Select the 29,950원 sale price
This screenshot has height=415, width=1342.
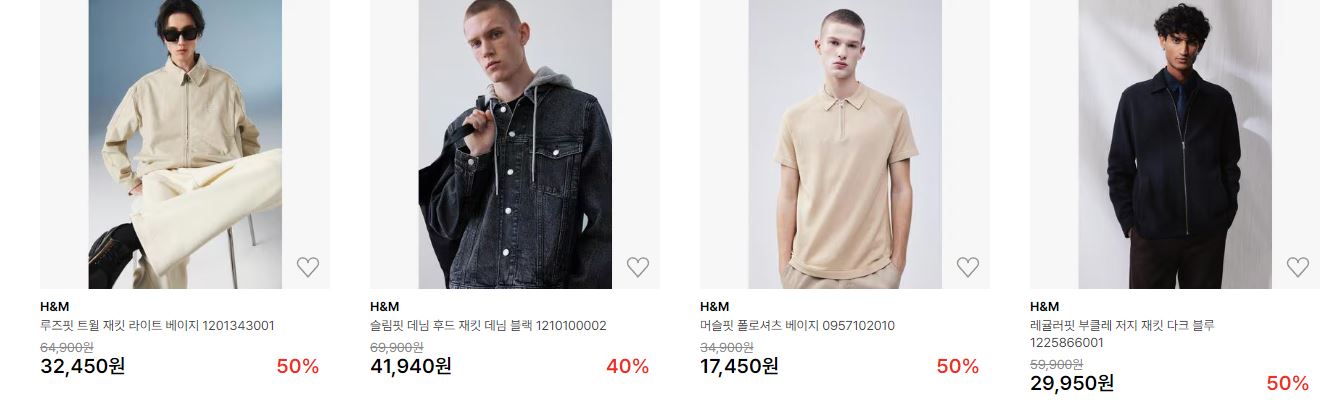pyautogui.click(x=1072, y=383)
